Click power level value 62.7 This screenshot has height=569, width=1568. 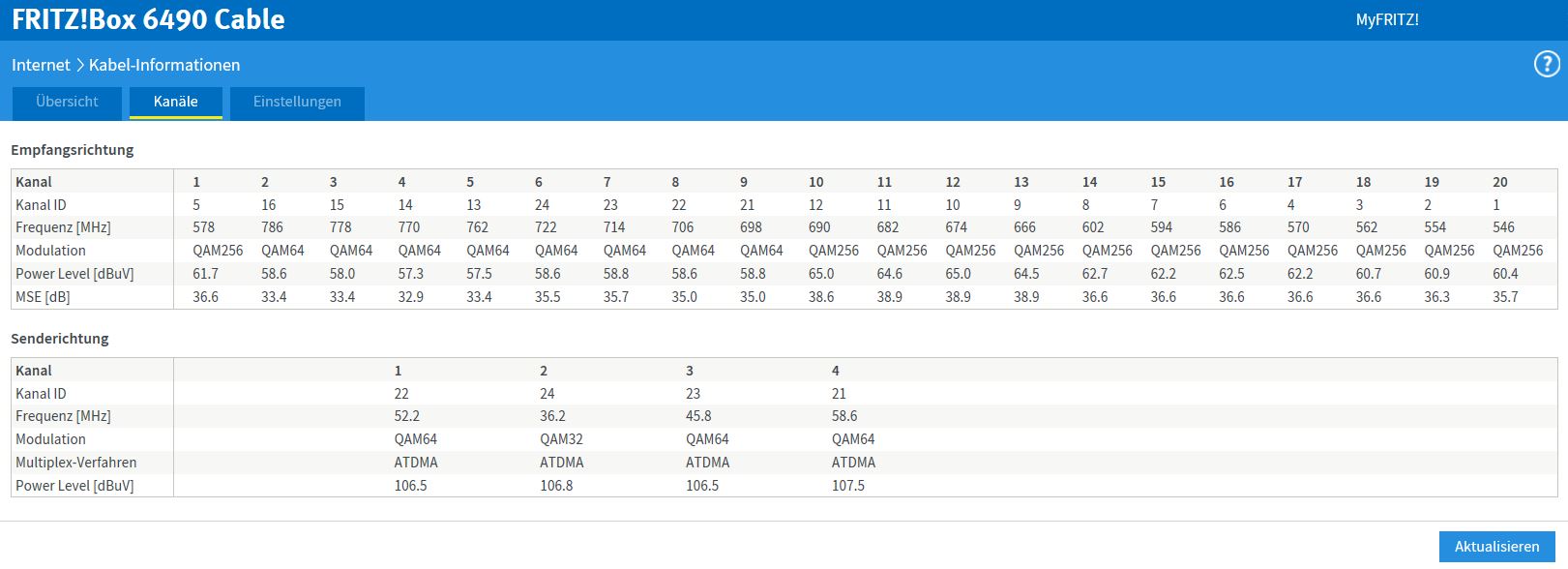[x=1095, y=274]
